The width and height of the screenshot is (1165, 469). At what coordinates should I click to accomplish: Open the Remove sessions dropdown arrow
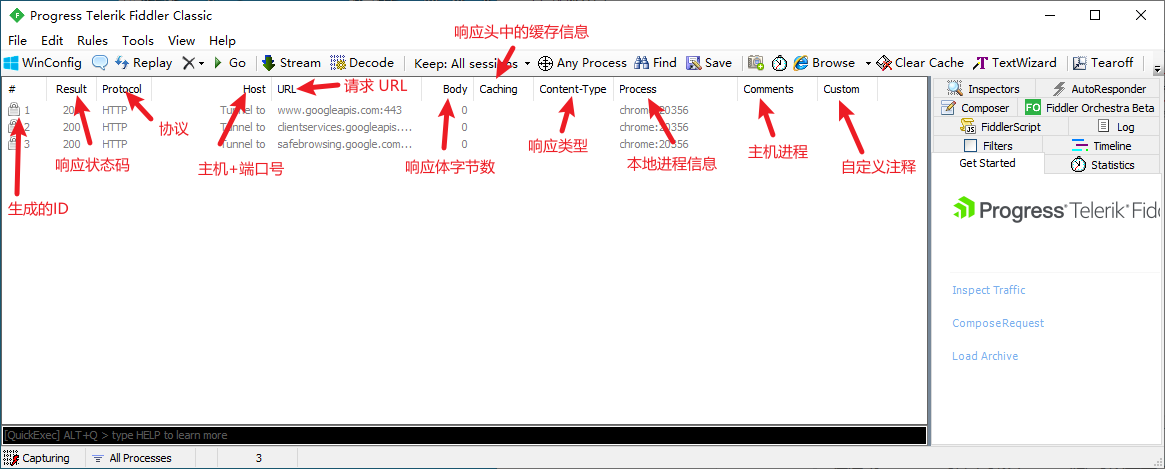201,64
